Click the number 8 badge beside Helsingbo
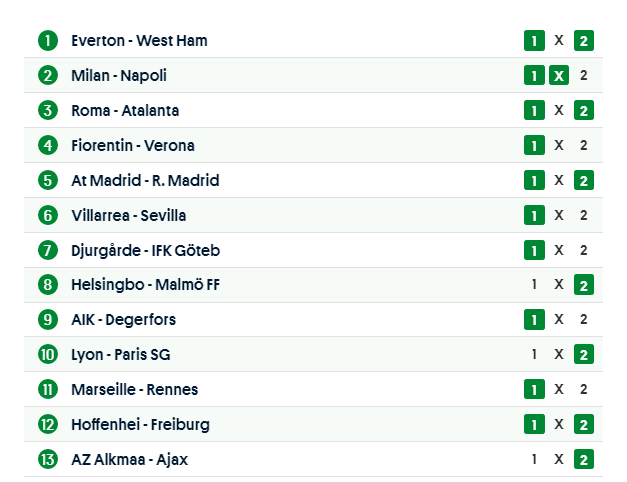627x482 pixels. pyautogui.click(x=48, y=285)
